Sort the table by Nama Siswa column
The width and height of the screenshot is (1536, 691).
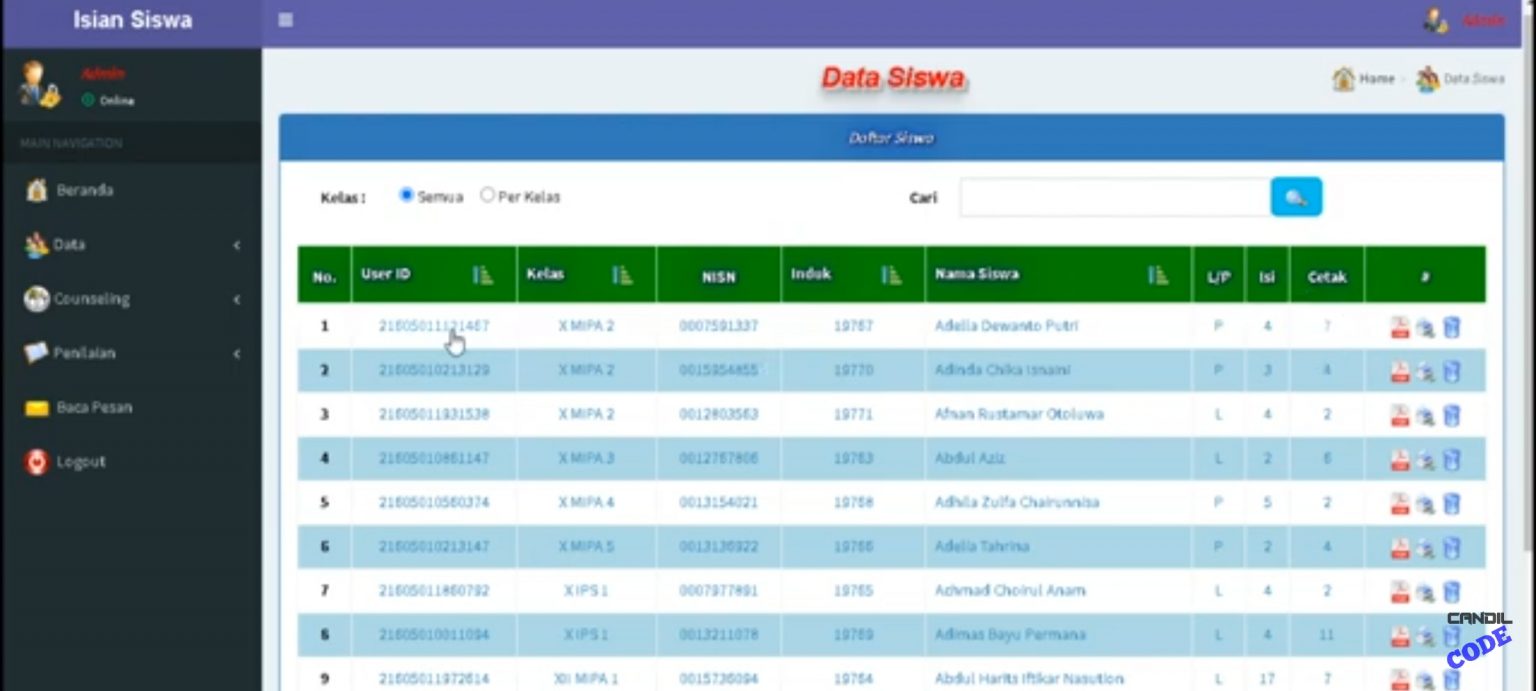[1160, 274]
